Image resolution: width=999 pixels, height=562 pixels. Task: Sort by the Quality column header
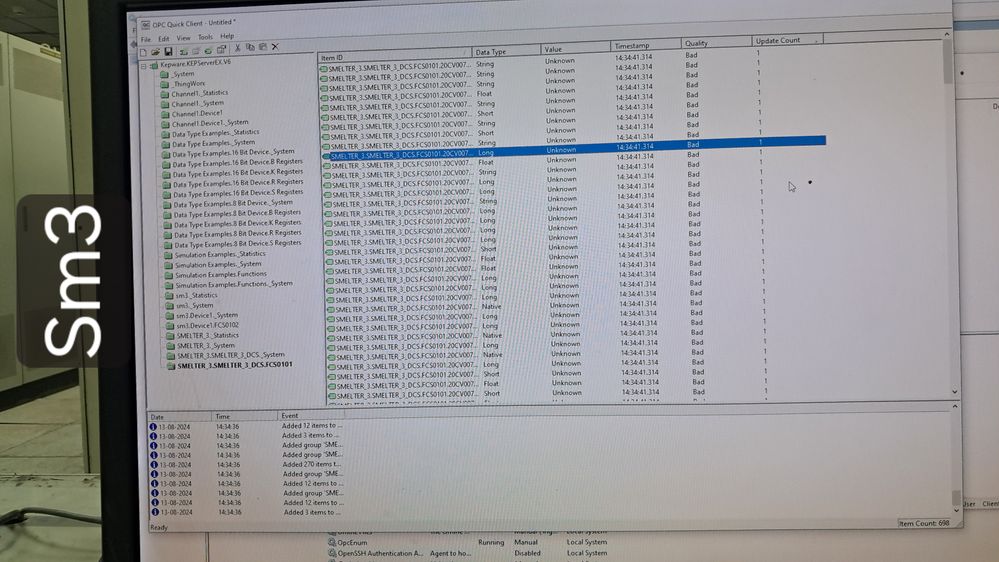click(716, 43)
